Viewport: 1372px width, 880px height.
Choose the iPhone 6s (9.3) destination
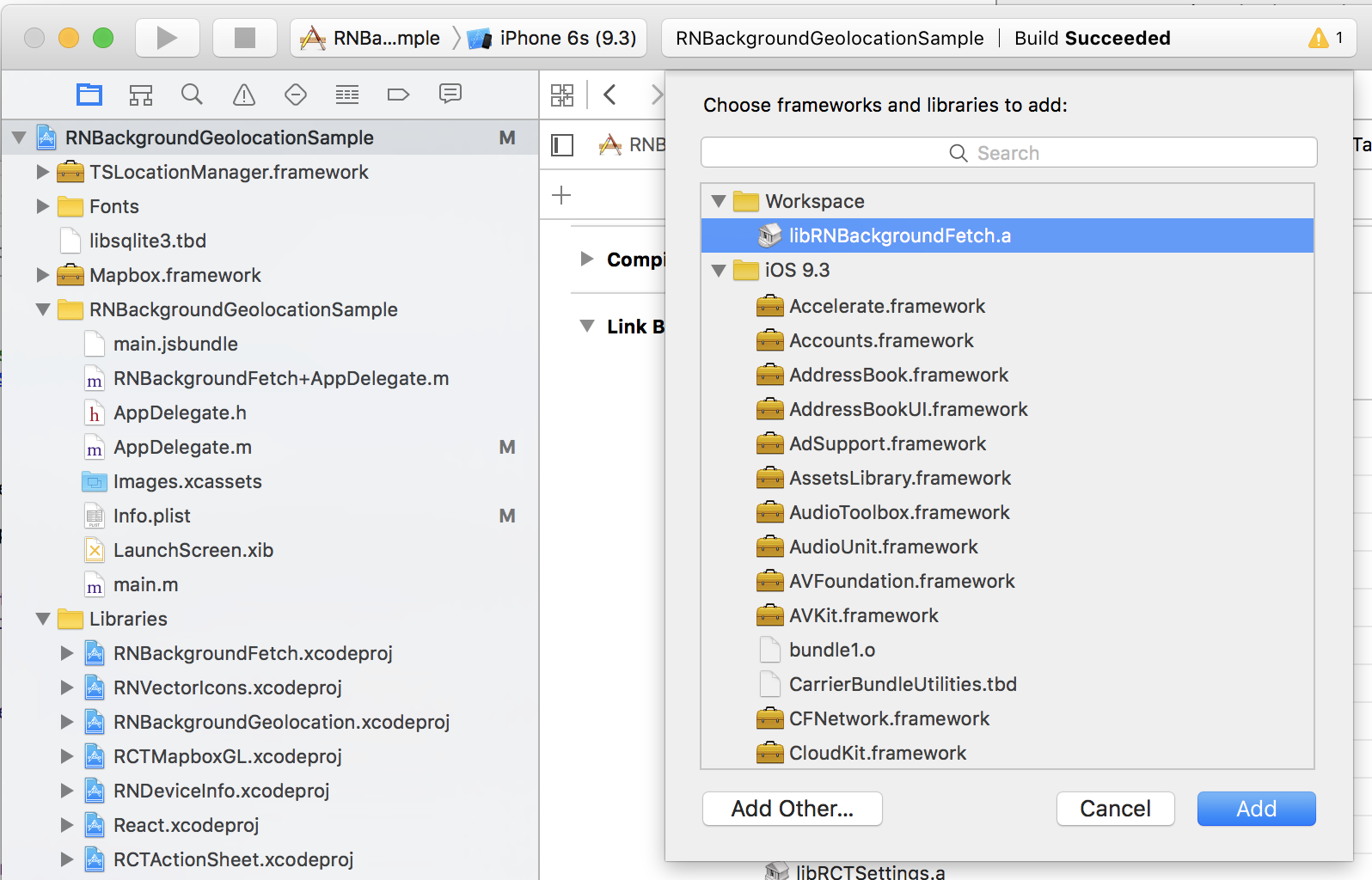[554, 38]
